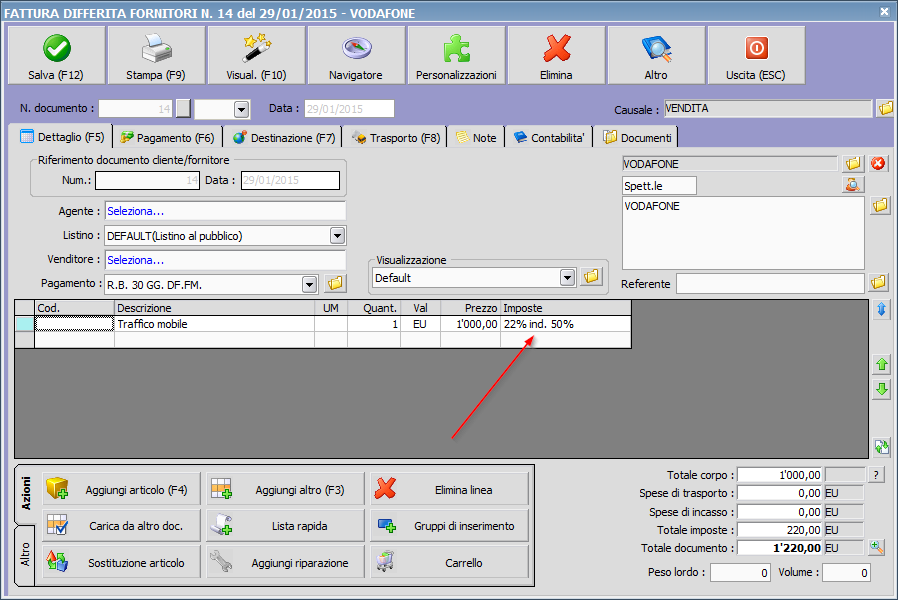Viewport: 898px width, 600px height.
Task: Open the Altro toolbar button
Action: (x=656, y=56)
